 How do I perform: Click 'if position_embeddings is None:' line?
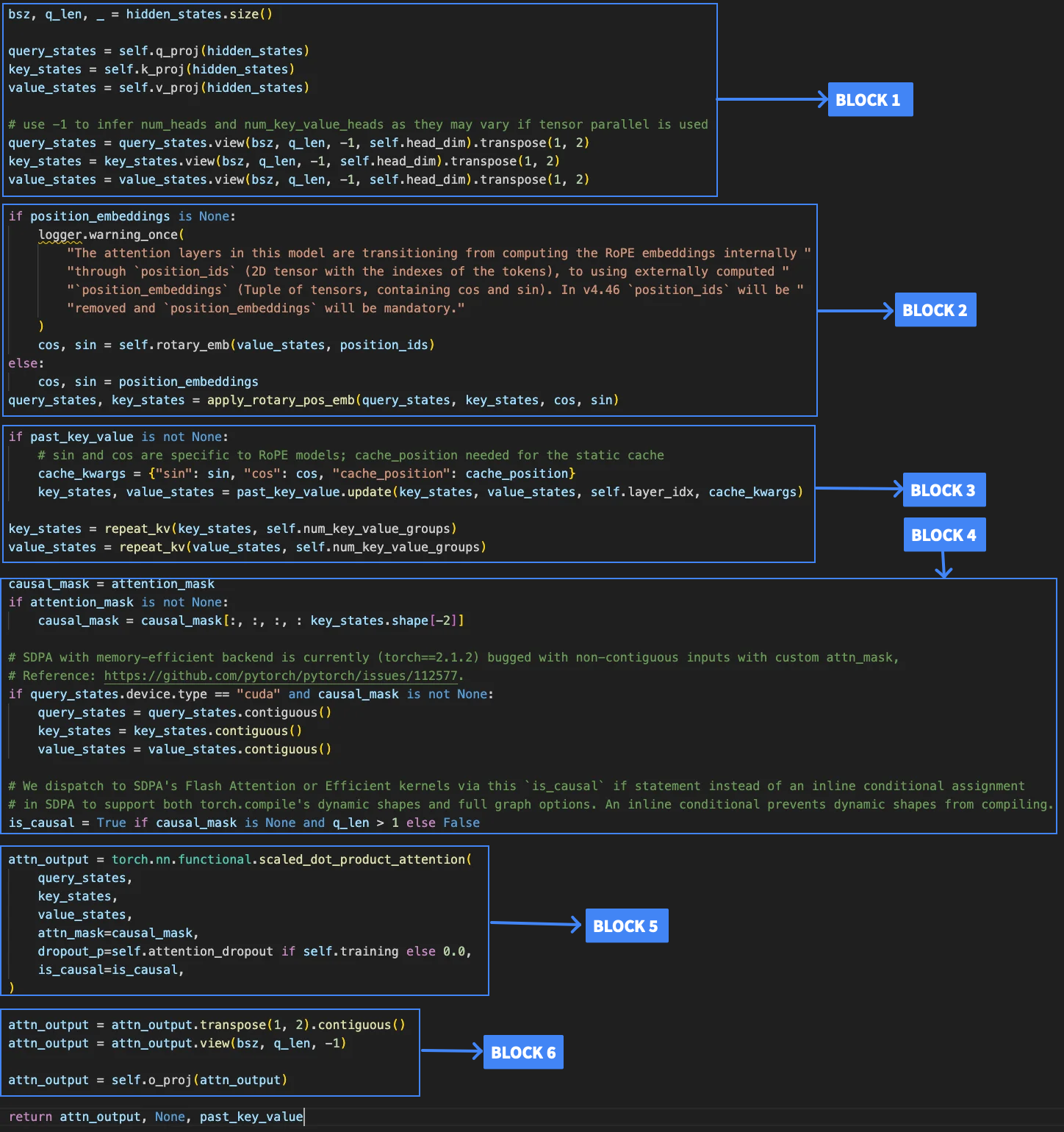pyautogui.click(x=122, y=216)
